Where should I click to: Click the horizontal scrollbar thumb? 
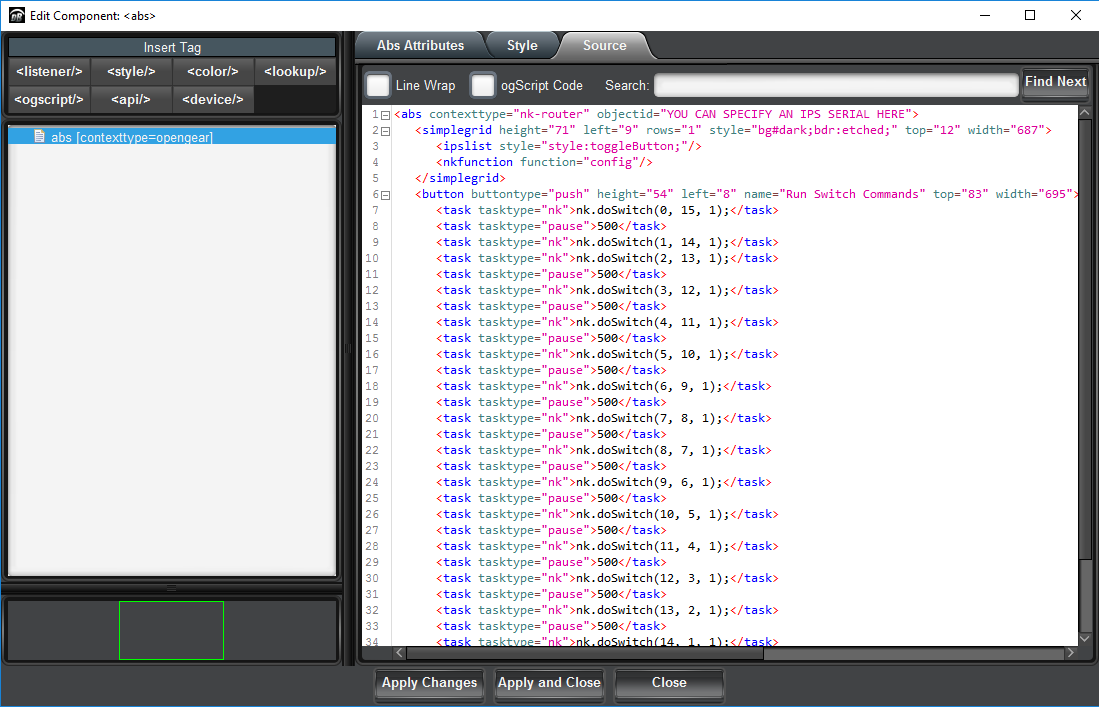point(585,653)
